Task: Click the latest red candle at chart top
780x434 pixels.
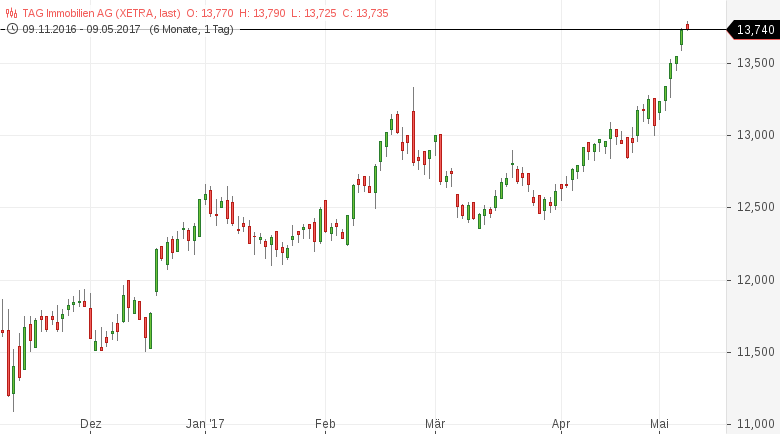Action: 687,26
